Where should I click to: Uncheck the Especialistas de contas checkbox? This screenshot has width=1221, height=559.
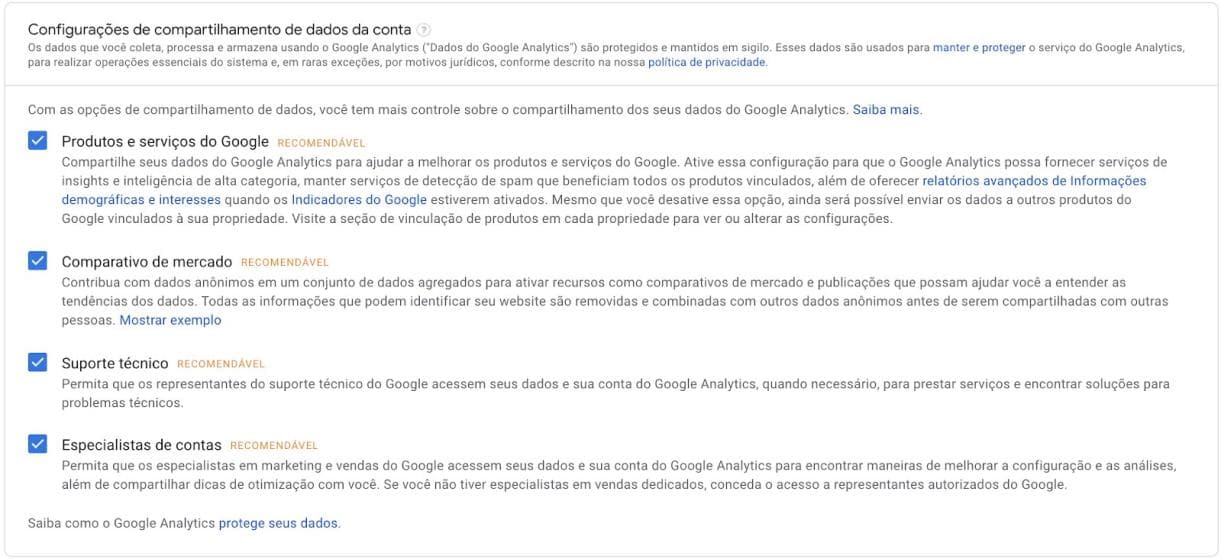pyautogui.click(x=38, y=443)
